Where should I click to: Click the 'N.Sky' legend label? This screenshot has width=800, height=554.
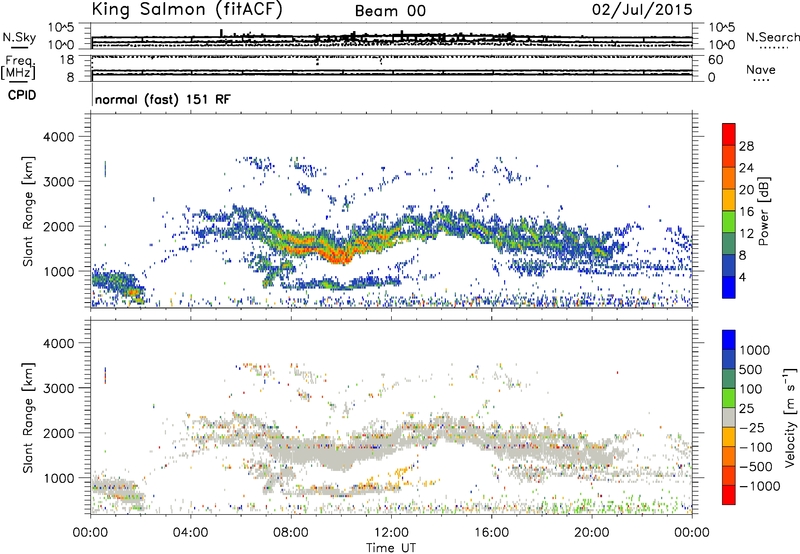tap(19, 37)
